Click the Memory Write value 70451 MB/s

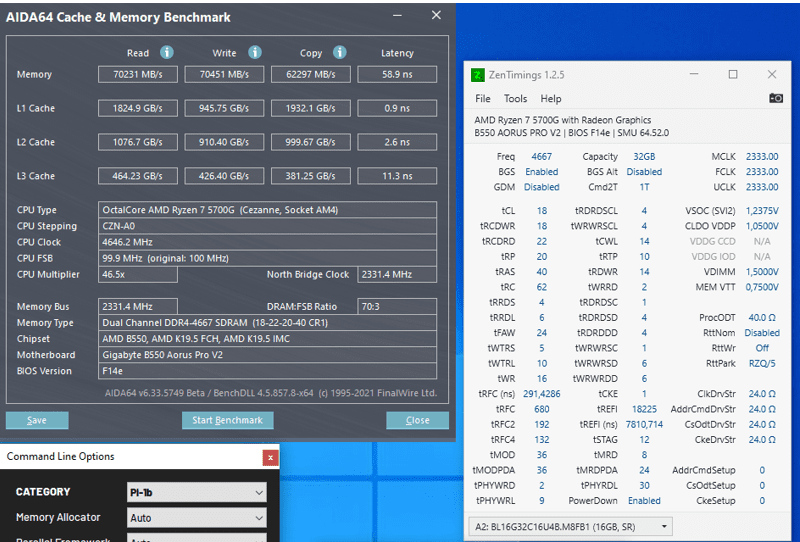click(224, 74)
